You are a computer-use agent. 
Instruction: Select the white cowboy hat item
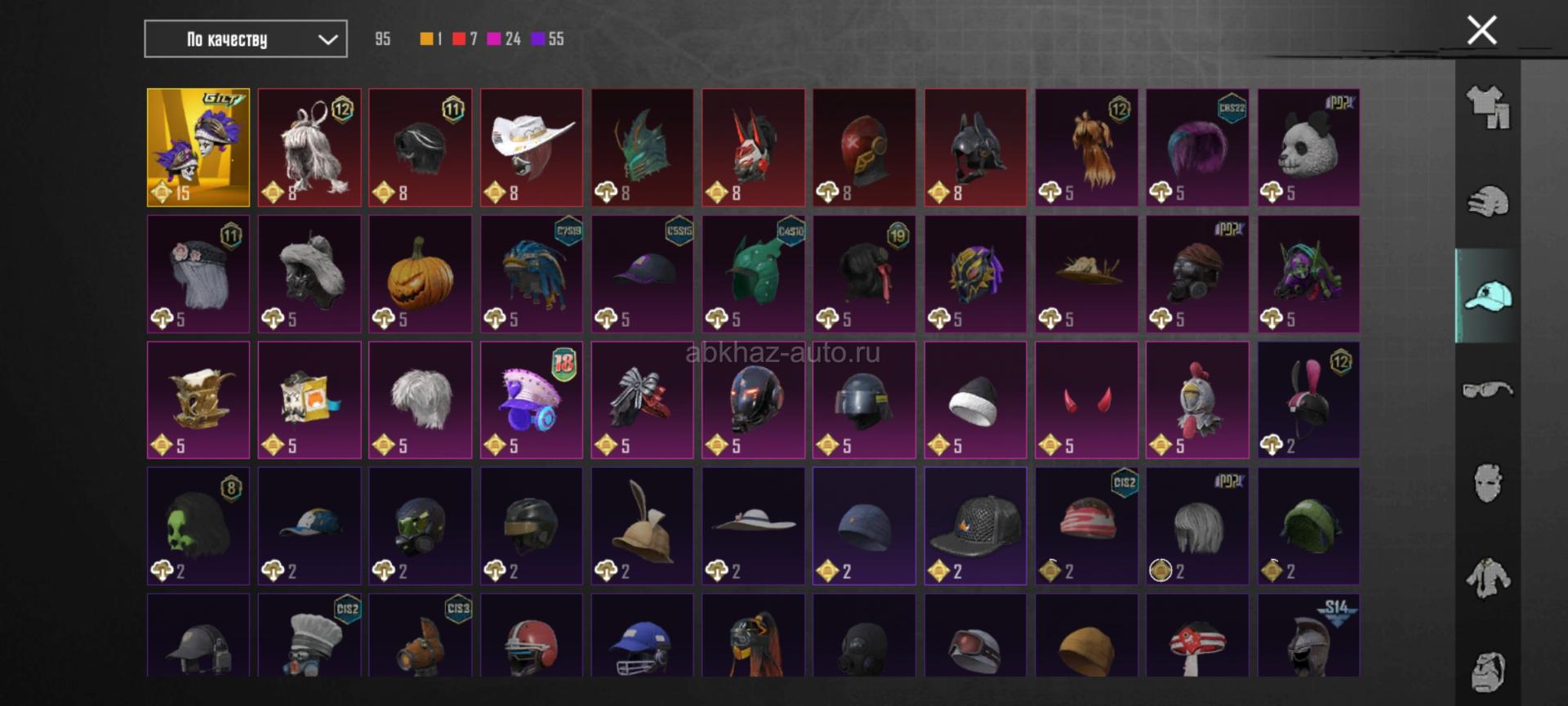pyautogui.click(x=532, y=147)
